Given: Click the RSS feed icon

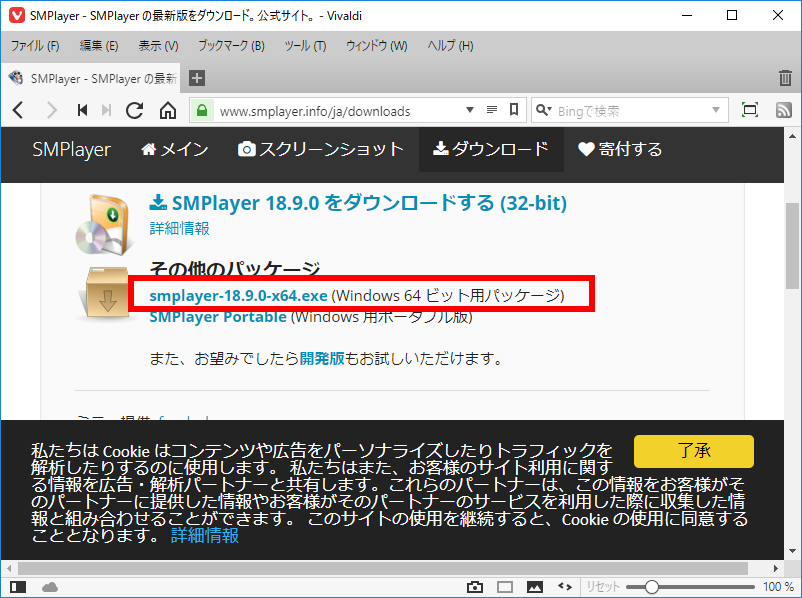Looking at the screenshot, I should (x=784, y=110).
